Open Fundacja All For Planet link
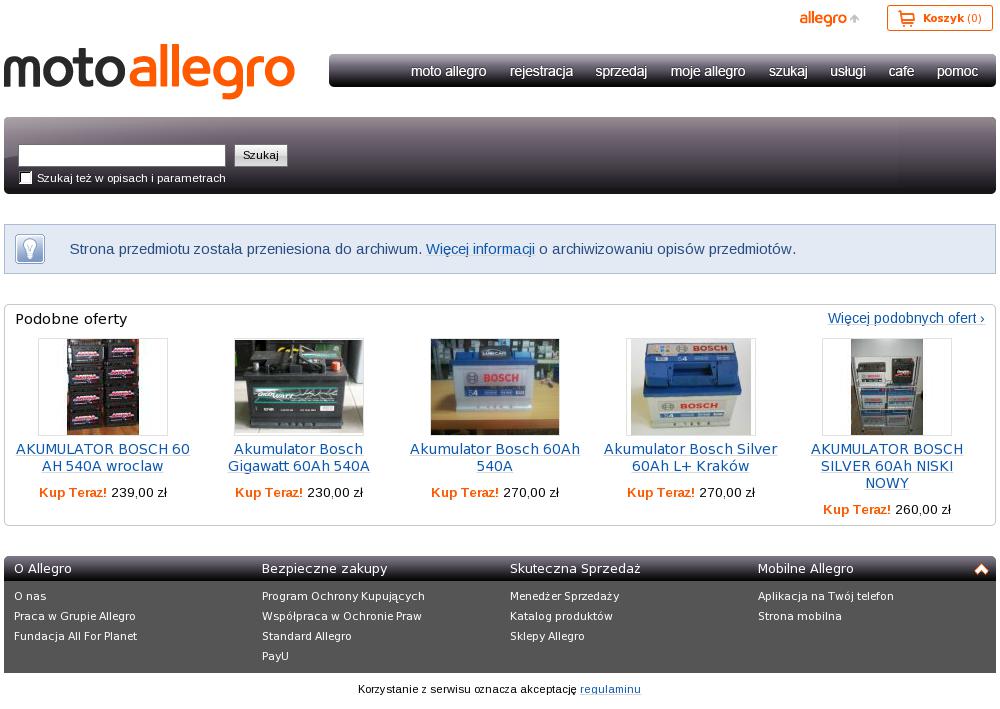Viewport: 1000px width, 709px height. [75, 636]
